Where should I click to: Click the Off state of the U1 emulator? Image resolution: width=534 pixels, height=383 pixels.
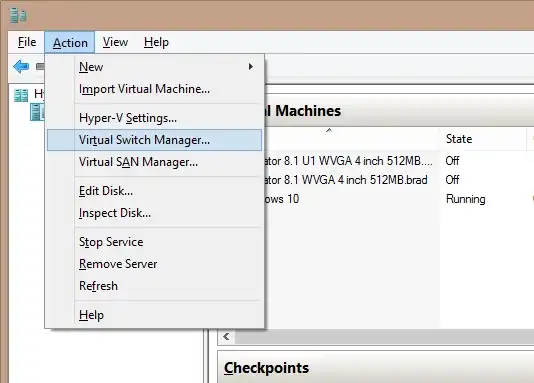[x=452, y=161]
